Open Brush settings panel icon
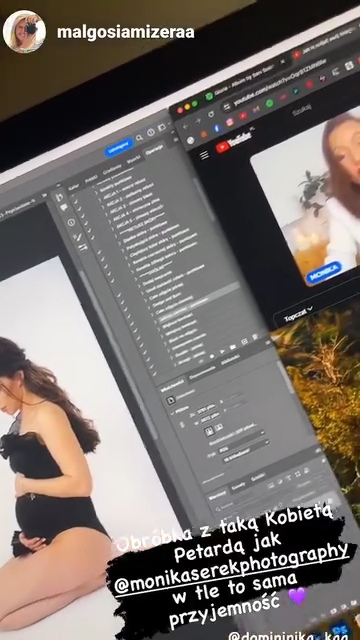The height and width of the screenshot is (640, 360). coord(77,237)
